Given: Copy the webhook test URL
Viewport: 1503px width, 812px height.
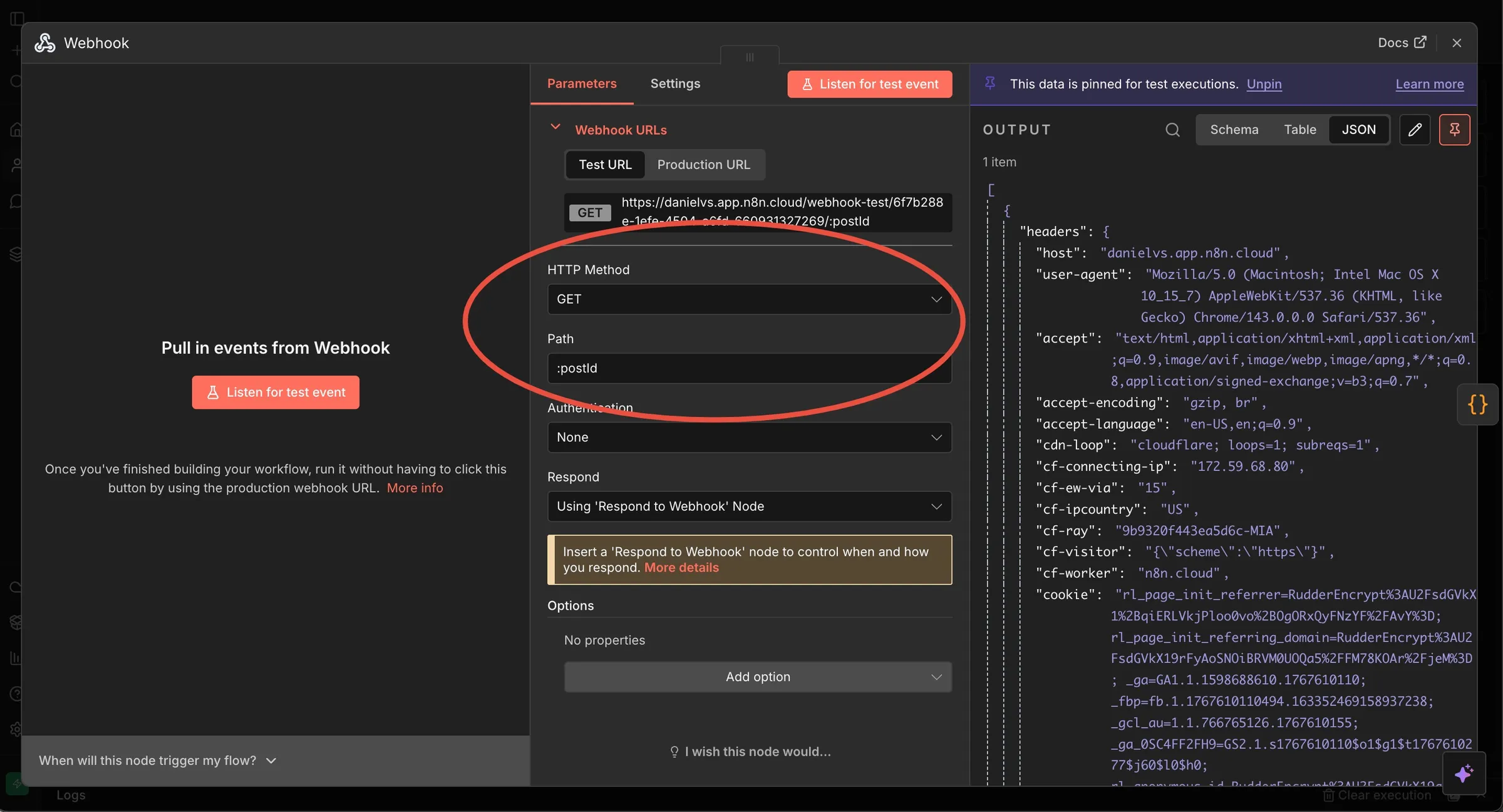Looking at the screenshot, I should (782, 212).
